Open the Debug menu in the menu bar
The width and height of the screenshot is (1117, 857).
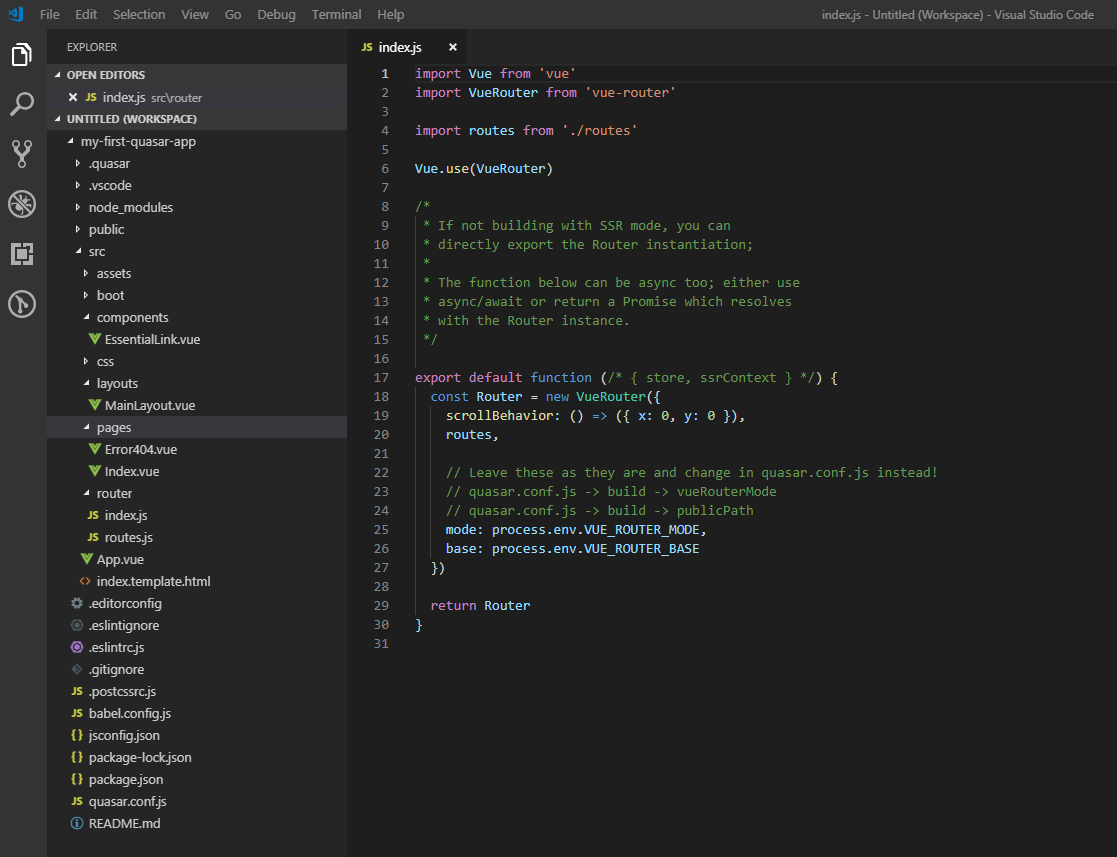point(276,14)
